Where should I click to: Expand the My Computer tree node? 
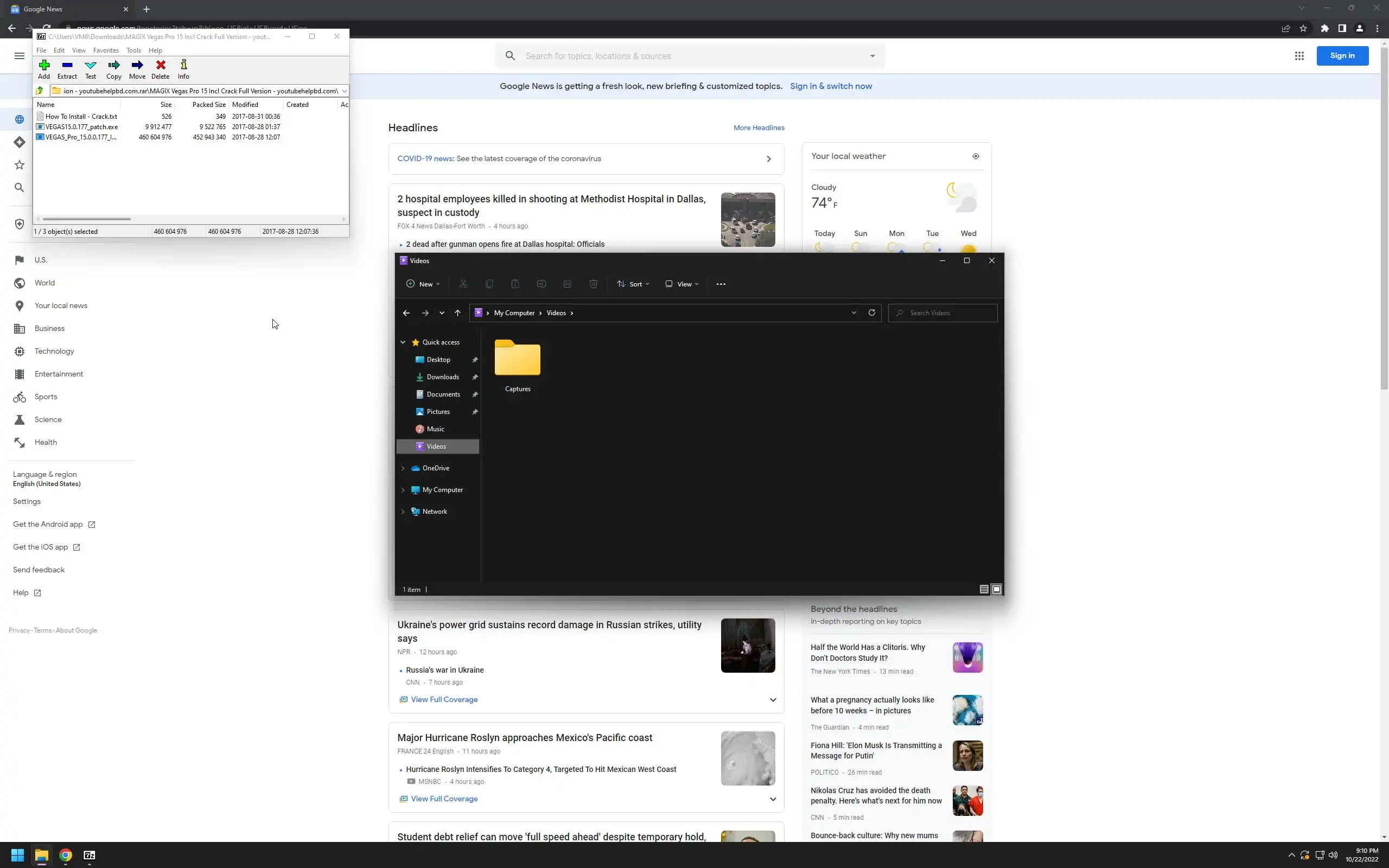tap(403, 490)
